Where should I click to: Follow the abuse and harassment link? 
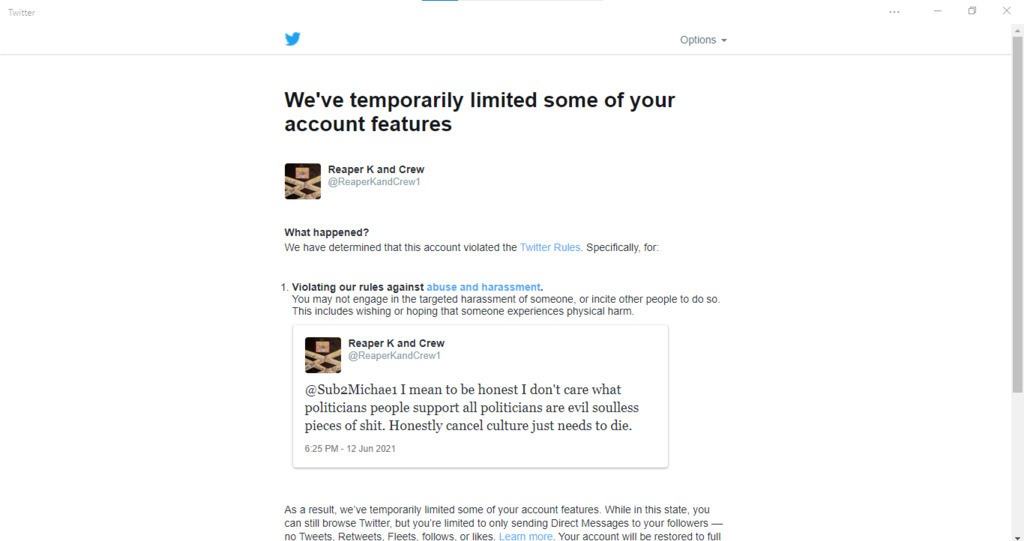(x=483, y=287)
